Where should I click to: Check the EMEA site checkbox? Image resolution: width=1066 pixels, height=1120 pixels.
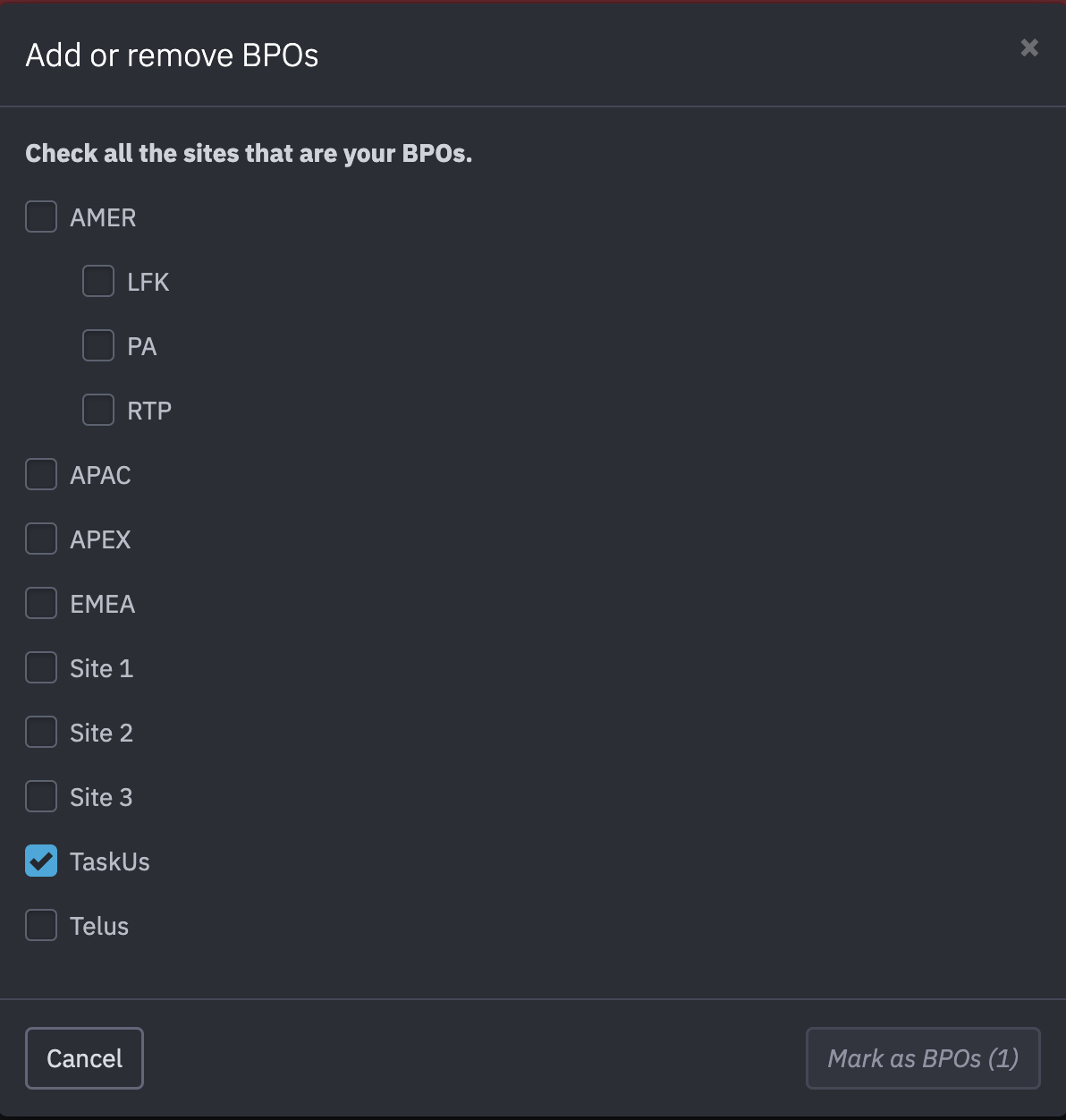[41, 603]
